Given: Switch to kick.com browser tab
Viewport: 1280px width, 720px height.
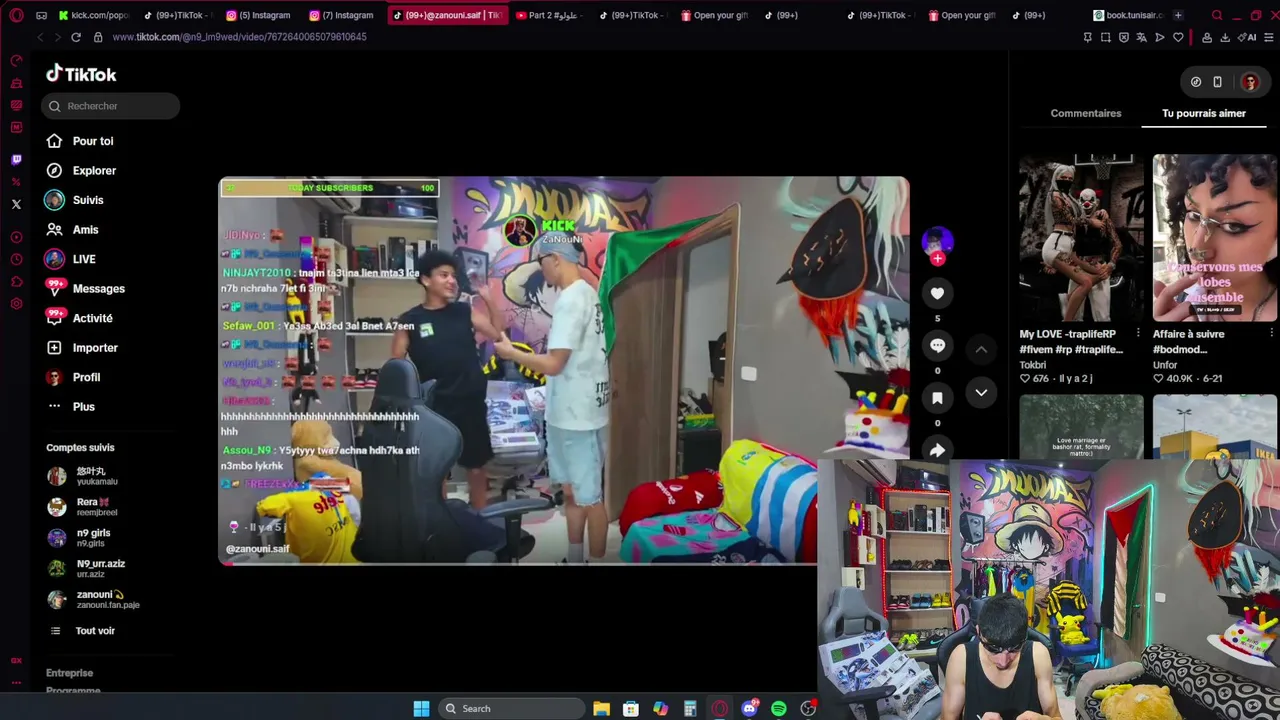Looking at the screenshot, I should (94, 15).
